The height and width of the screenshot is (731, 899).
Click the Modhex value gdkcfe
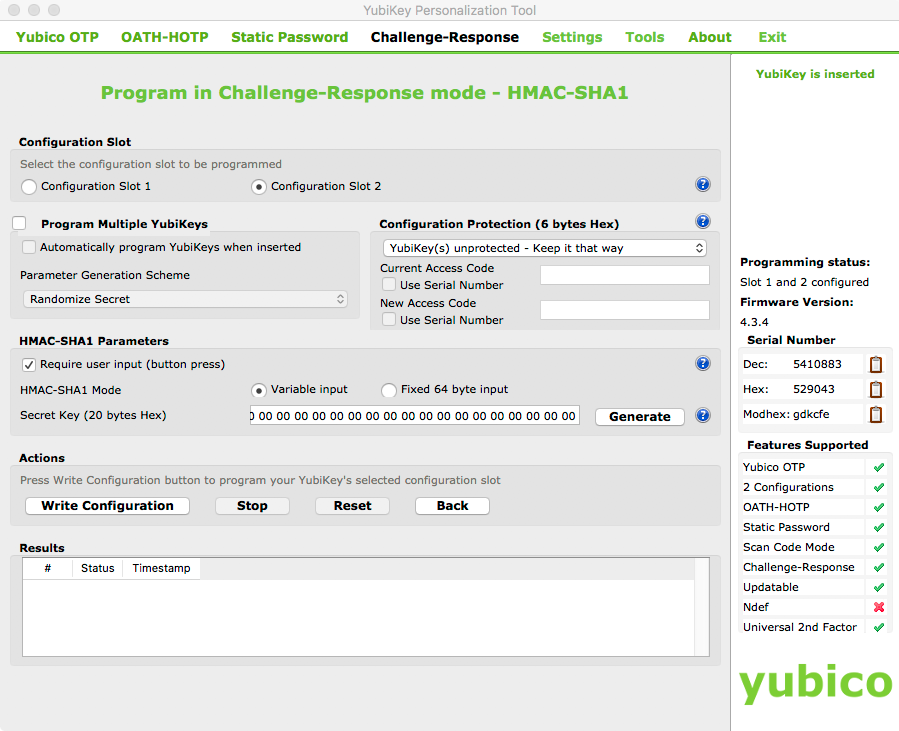809,414
